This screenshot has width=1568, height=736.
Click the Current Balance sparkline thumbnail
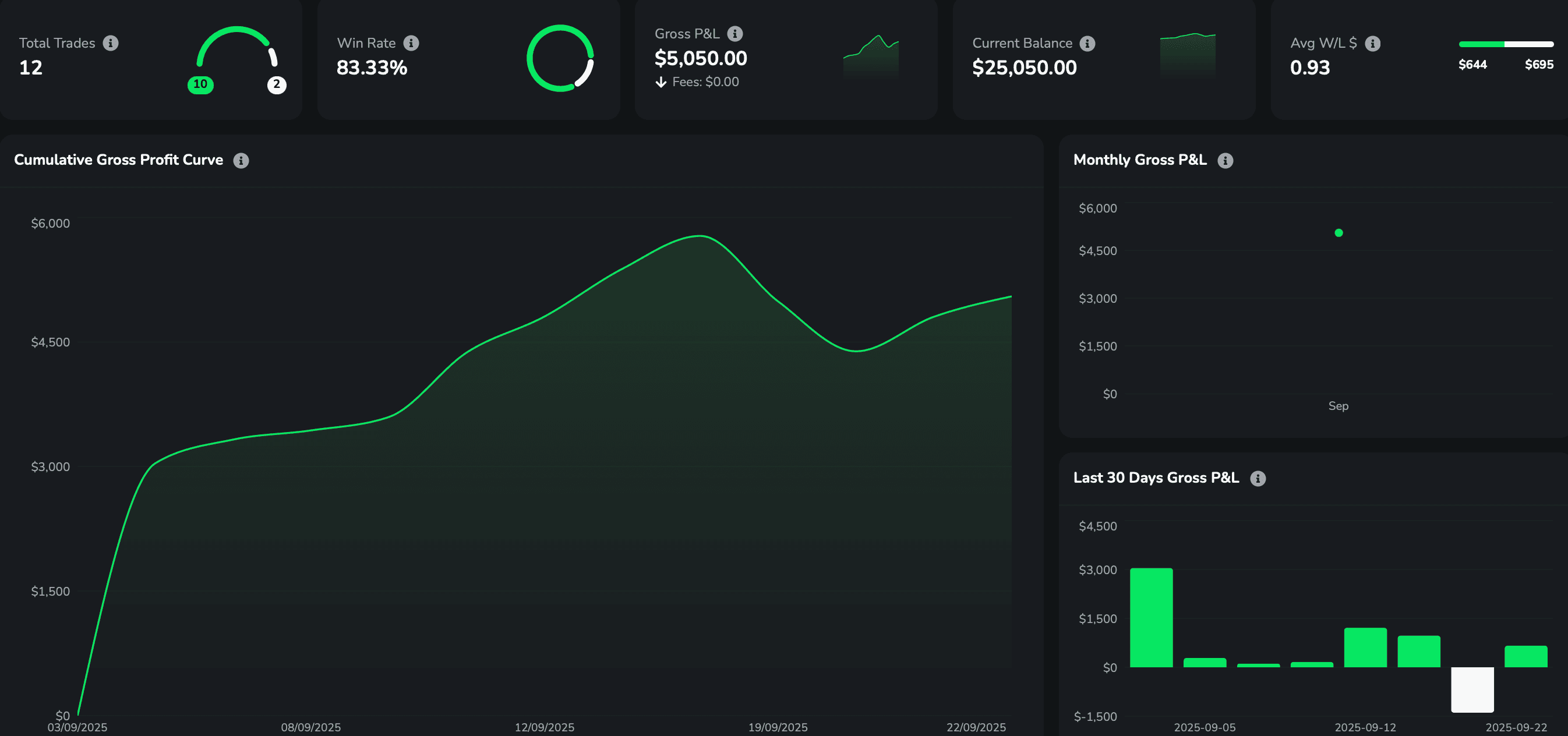(1187, 55)
